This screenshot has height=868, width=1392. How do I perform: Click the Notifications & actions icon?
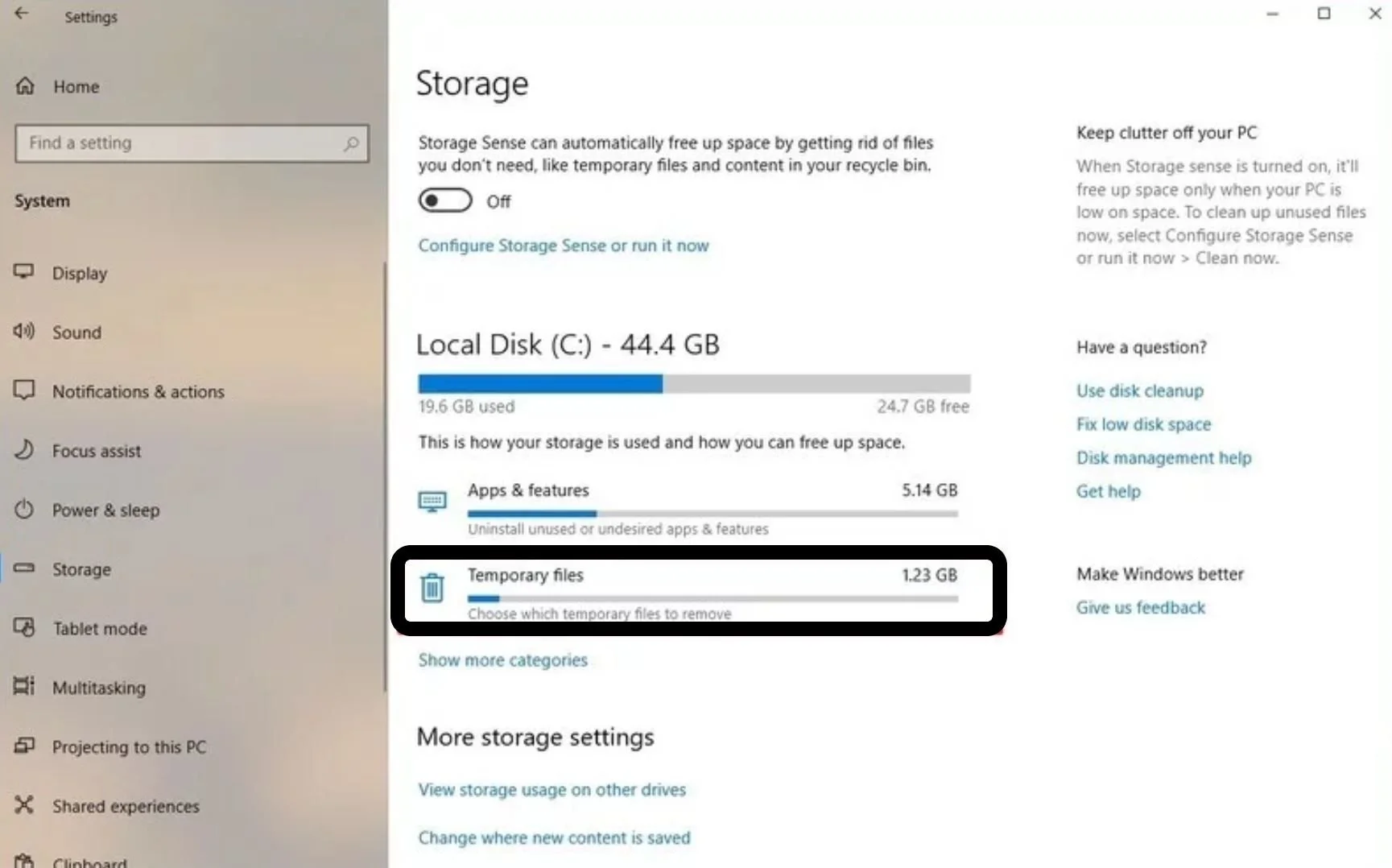[x=24, y=391]
